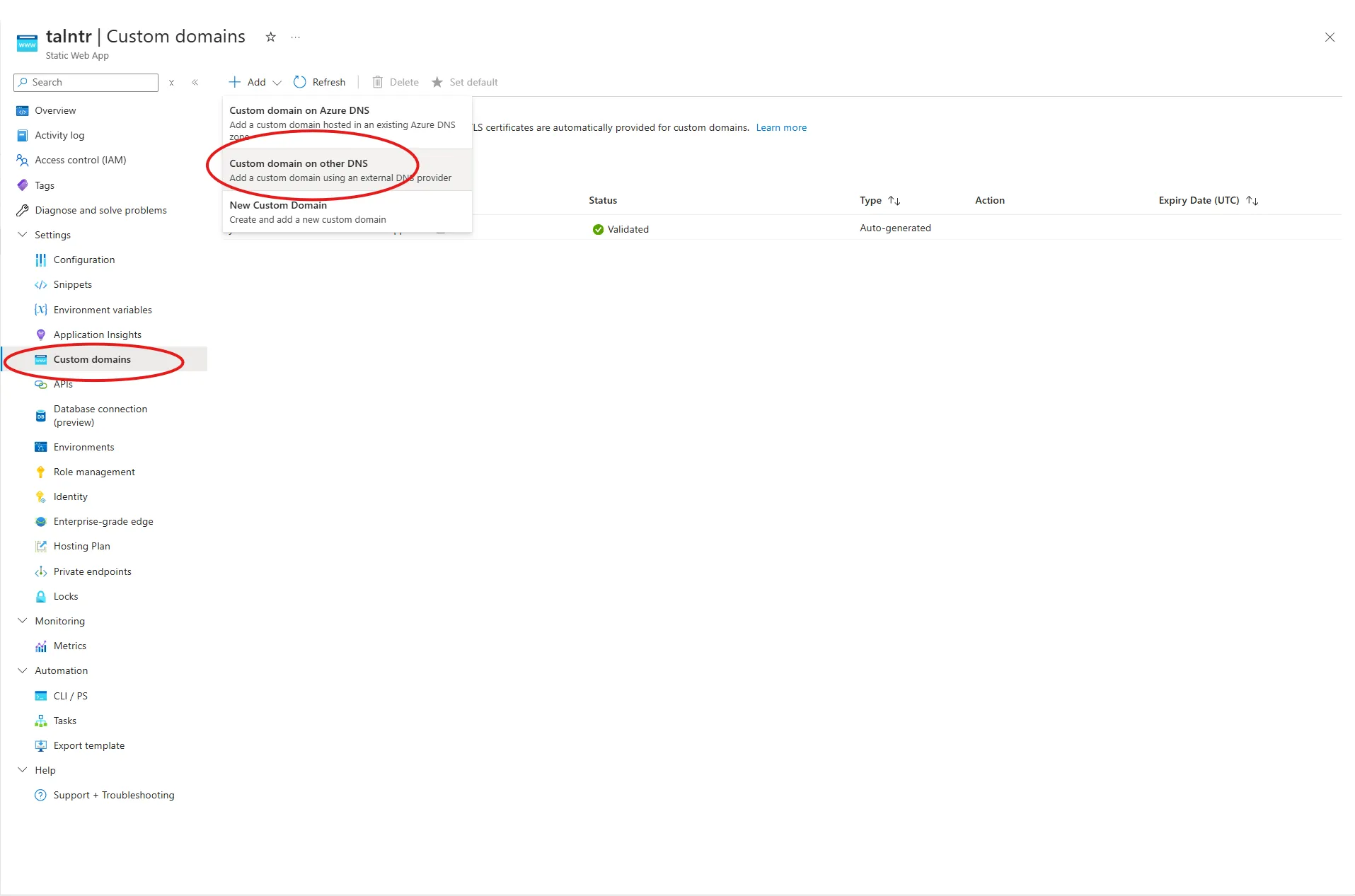Click the Environment variables icon
1355x896 pixels.
(x=41, y=310)
